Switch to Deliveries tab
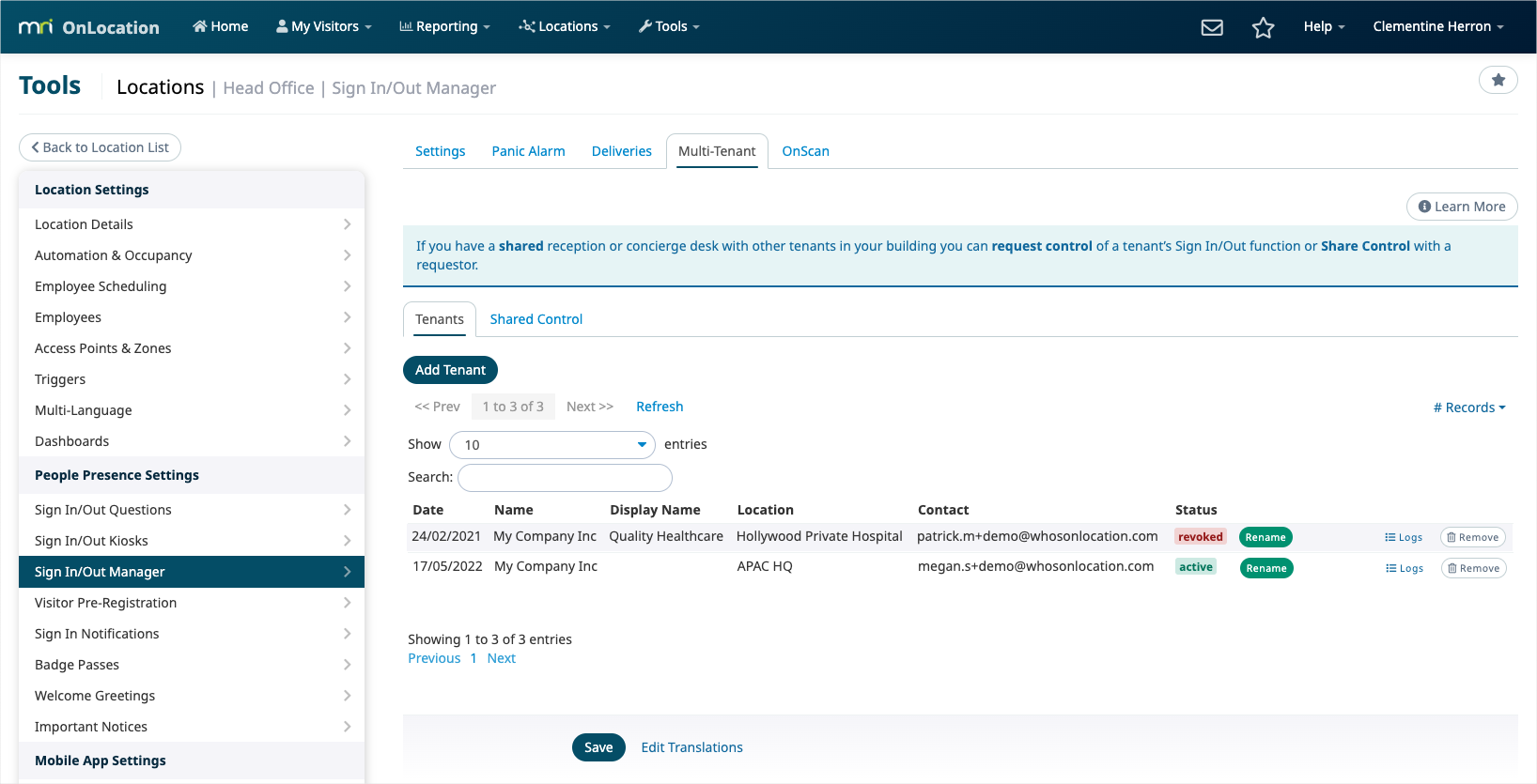 [621, 151]
